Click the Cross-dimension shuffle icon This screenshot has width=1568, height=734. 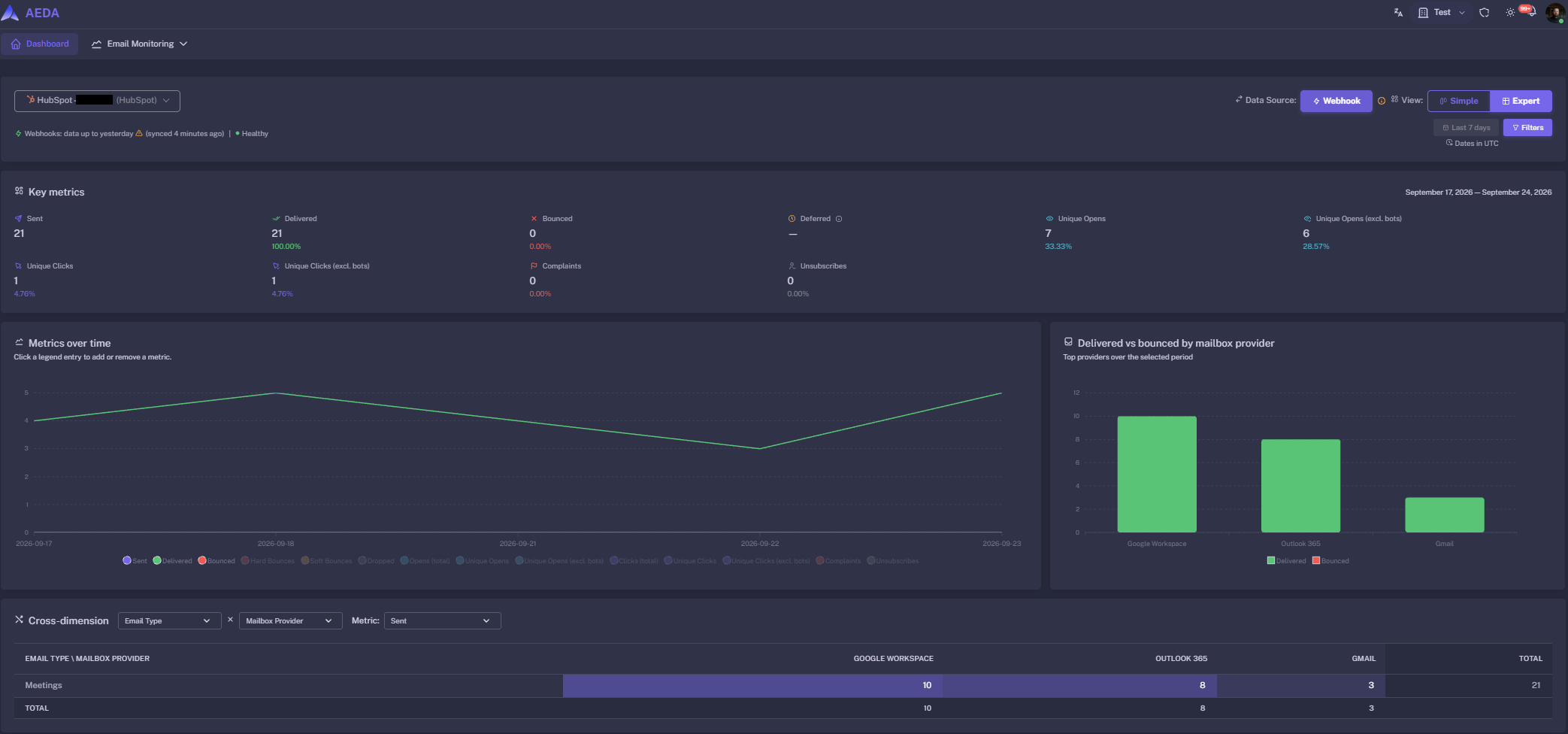click(19, 620)
